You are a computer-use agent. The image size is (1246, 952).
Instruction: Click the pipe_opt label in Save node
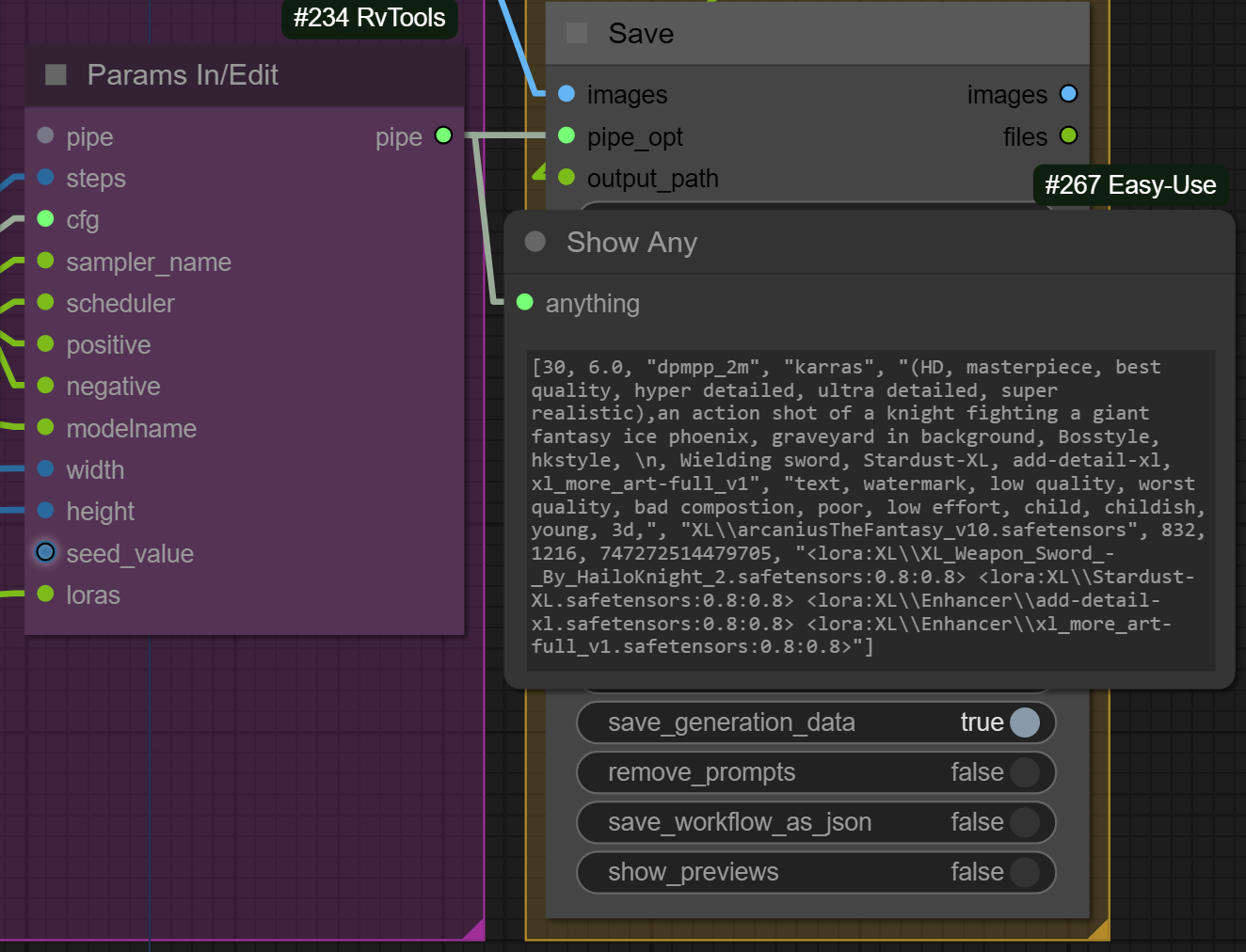pyautogui.click(x=634, y=137)
